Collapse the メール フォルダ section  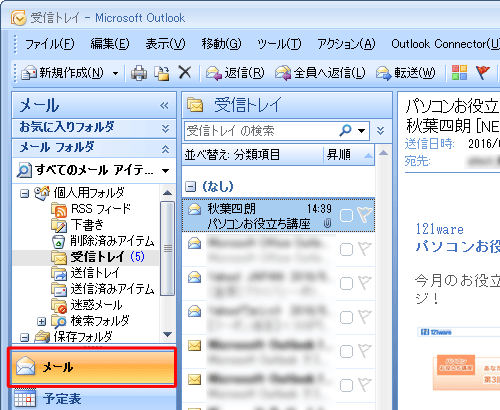165,149
